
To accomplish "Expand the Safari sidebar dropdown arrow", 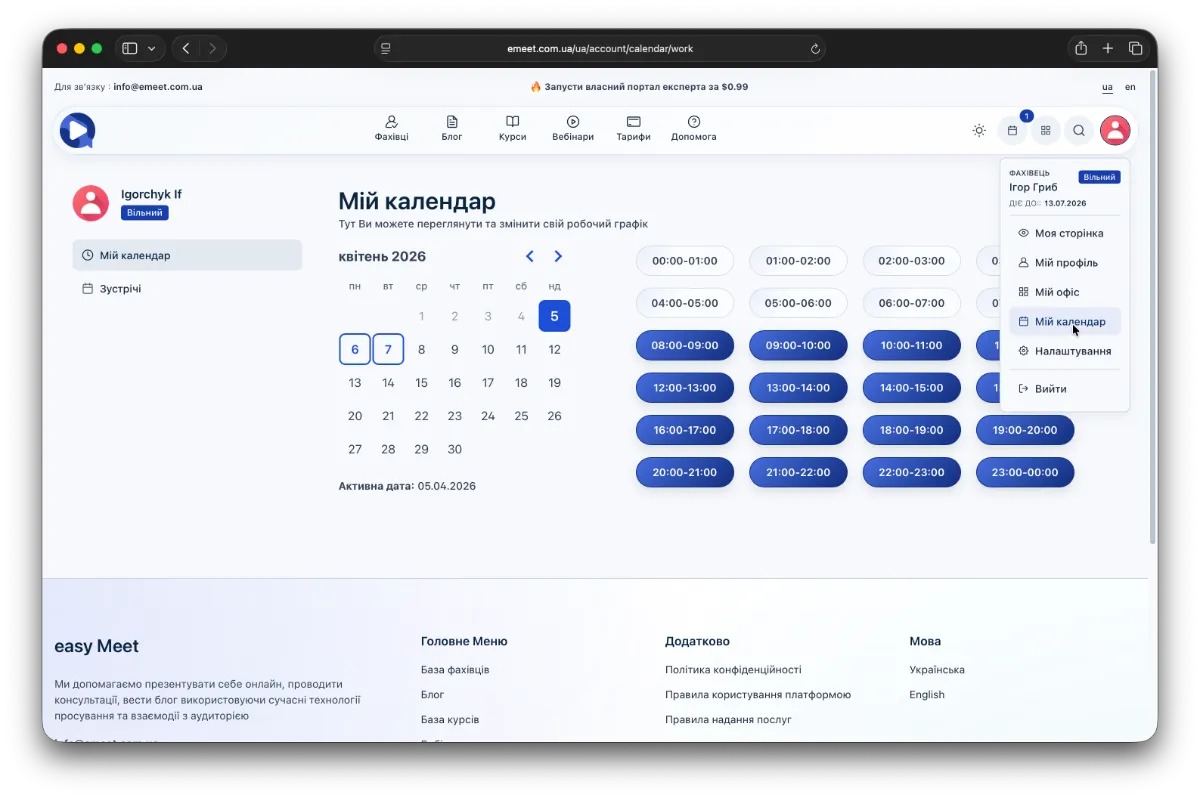I will (x=152, y=48).
